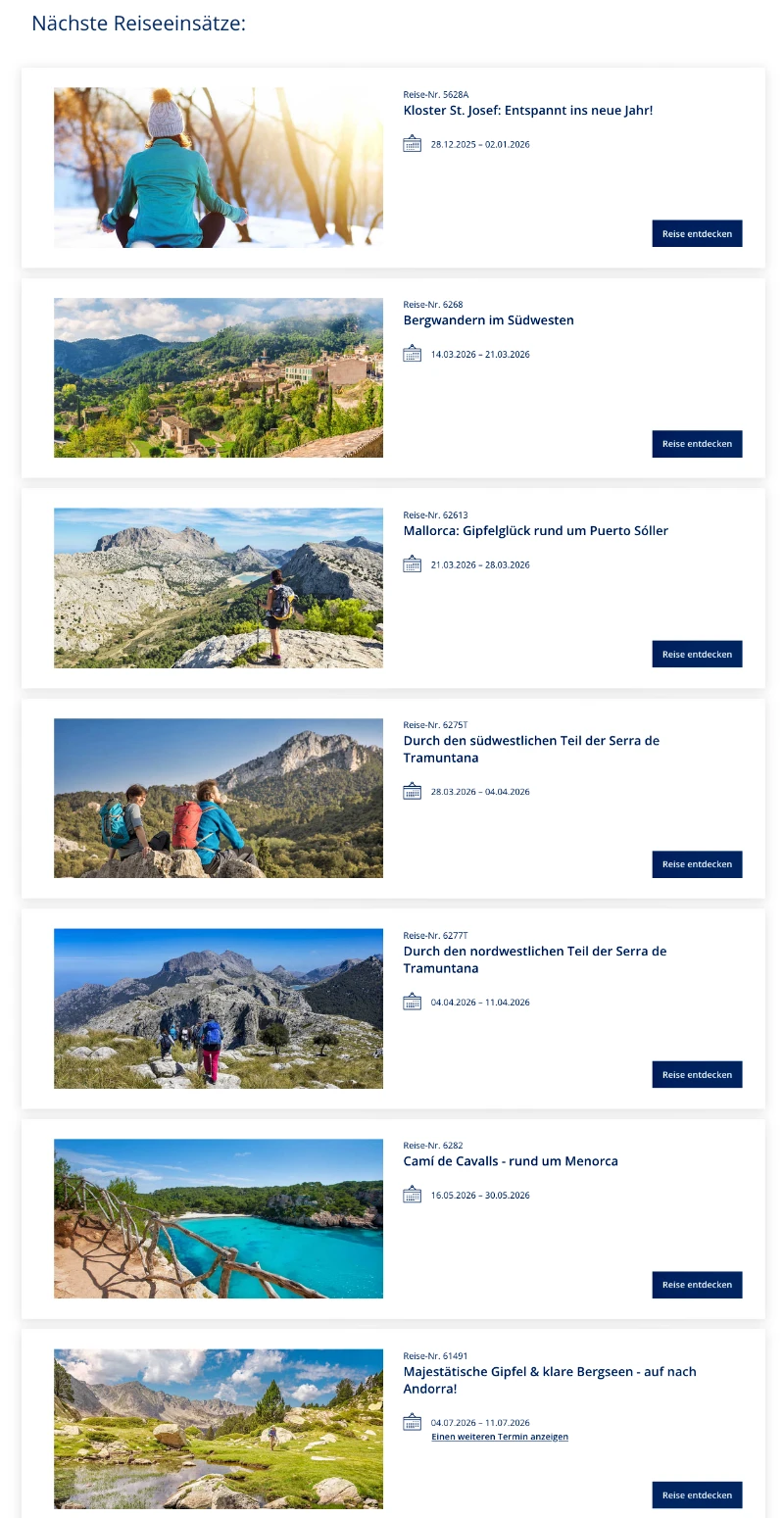The height and width of the screenshot is (1518, 784).
Task: Click 'Reise entdecken' for Camí de Cavalls
Action: coord(697,1285)
